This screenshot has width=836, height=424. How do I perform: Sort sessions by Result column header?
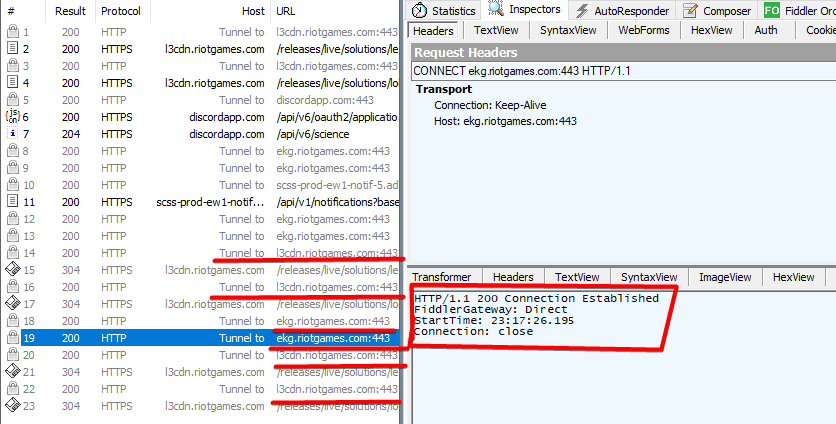click(70, 11)
